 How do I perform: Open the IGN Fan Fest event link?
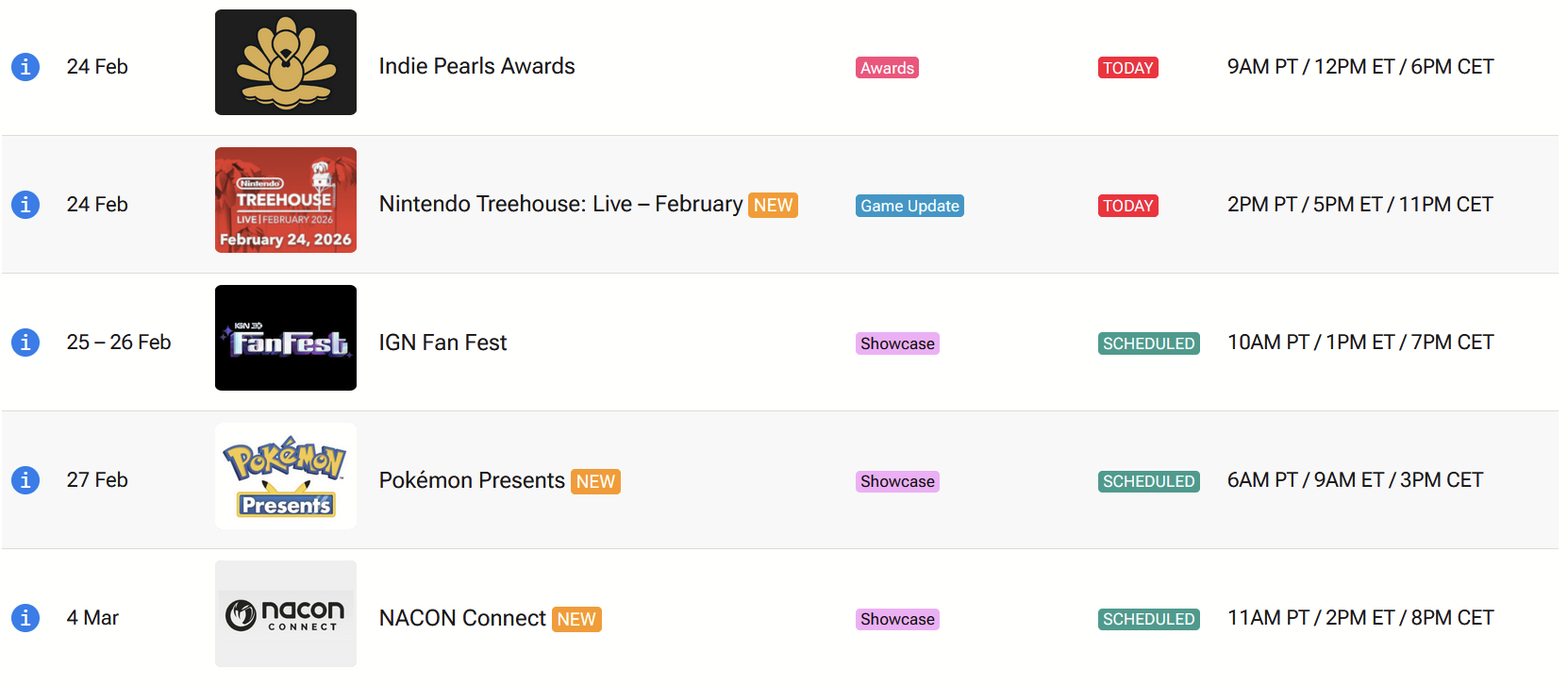[x=442, y=342]
